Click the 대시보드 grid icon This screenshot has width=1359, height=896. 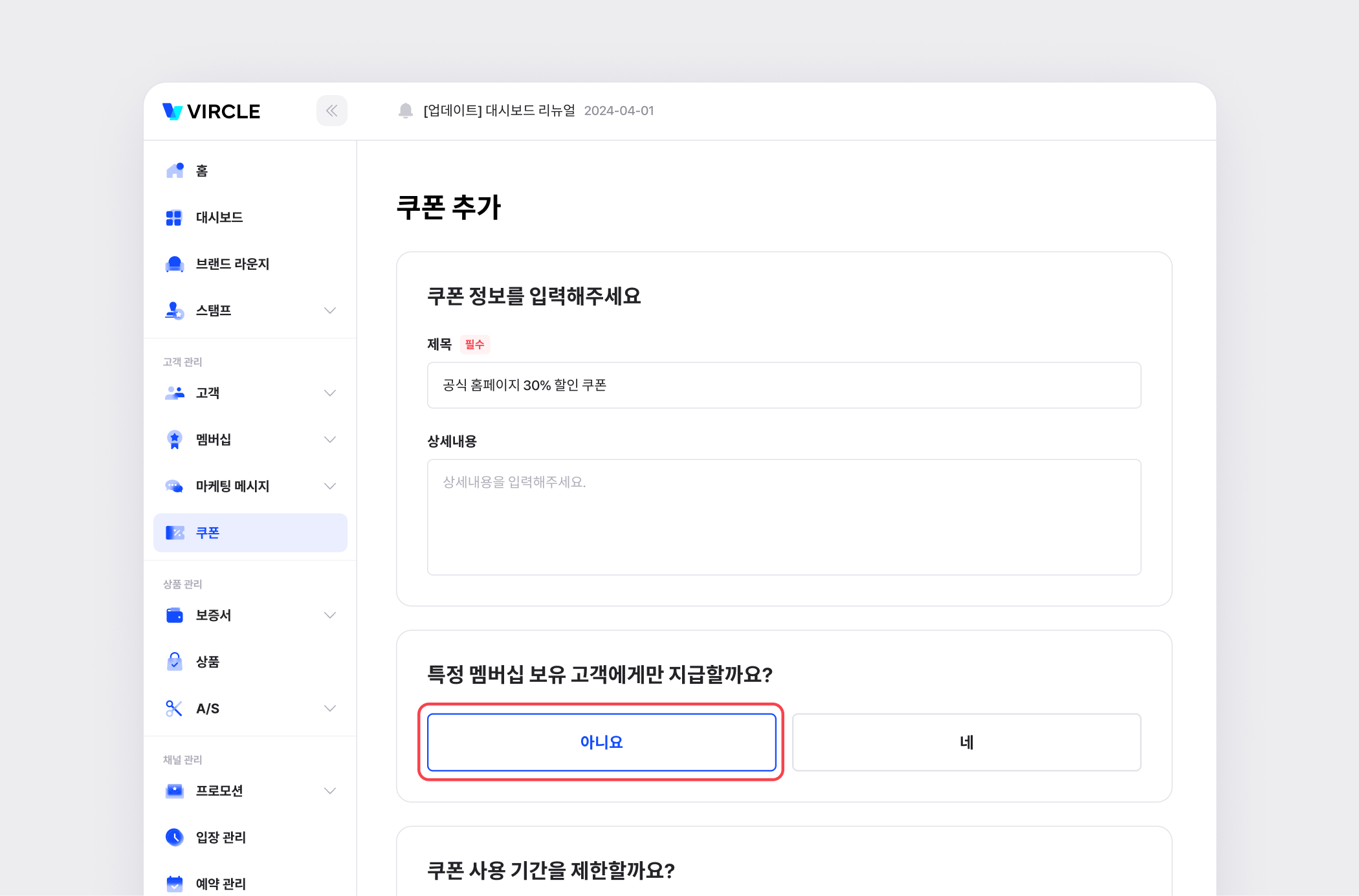tap(174, 217)
